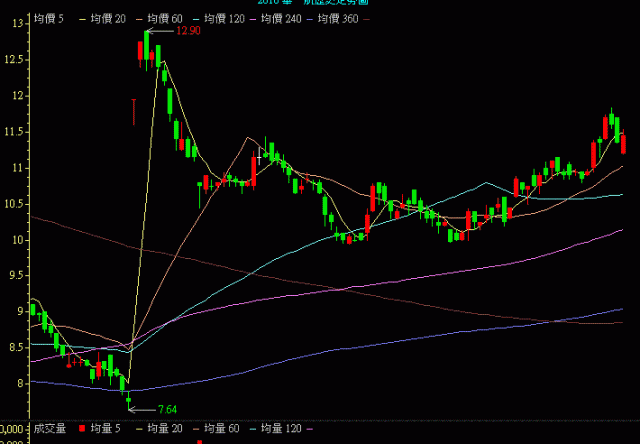Click the 13 price axis label

[18, 24]
